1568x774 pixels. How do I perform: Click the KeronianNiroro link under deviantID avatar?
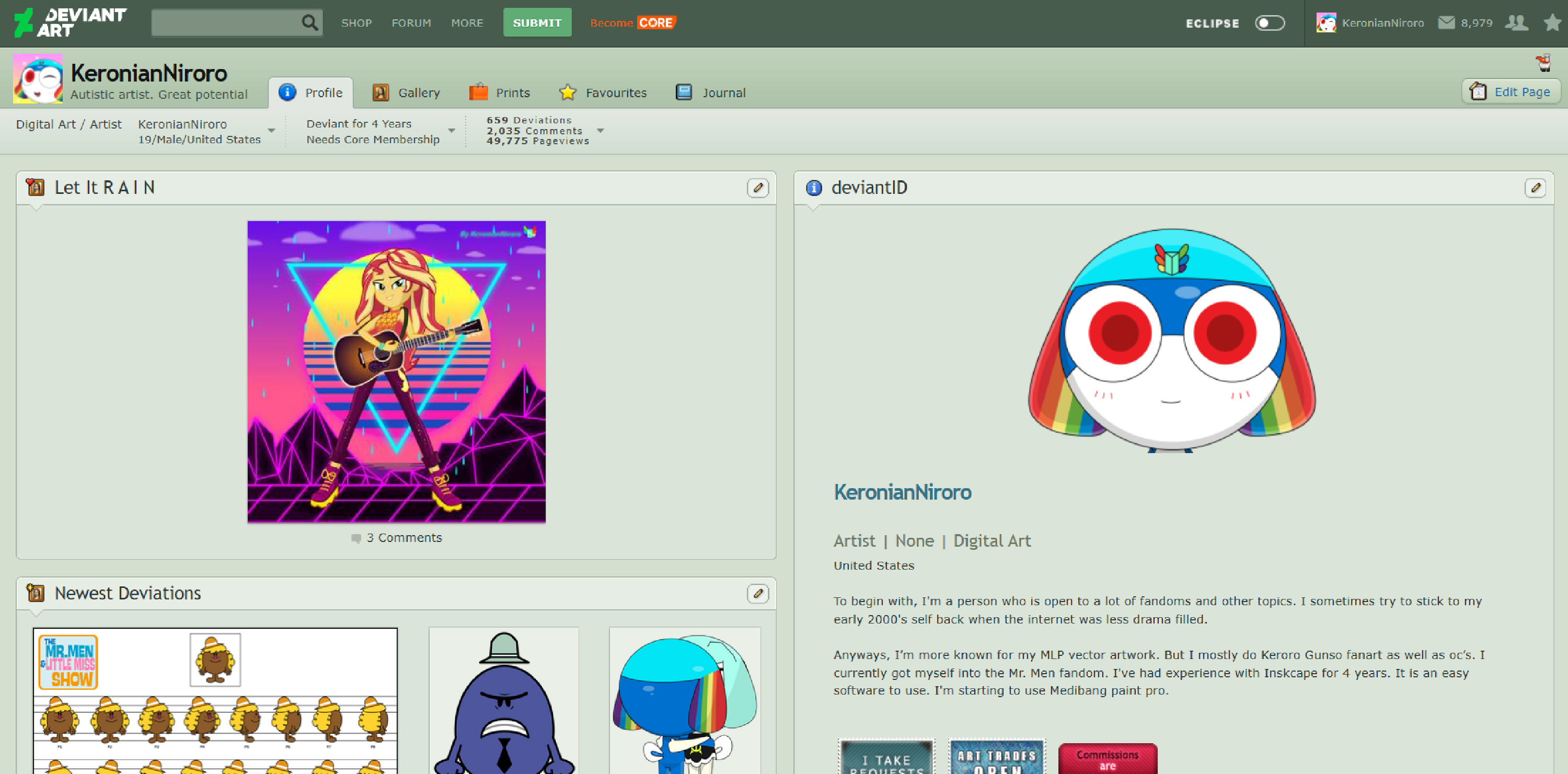click(x=902, y=492)
